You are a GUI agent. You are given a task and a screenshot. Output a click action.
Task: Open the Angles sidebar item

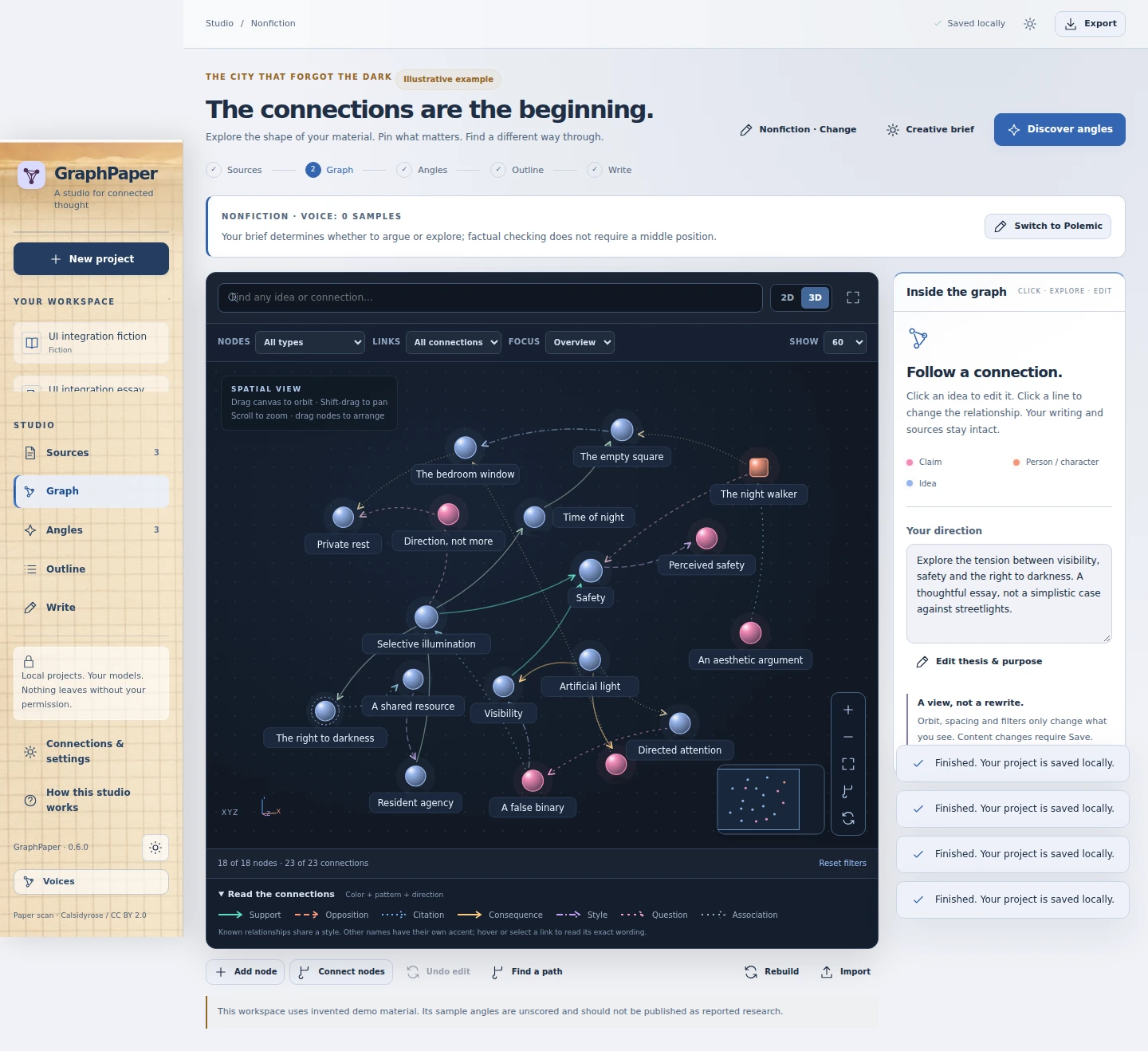(x=91, y=530)
